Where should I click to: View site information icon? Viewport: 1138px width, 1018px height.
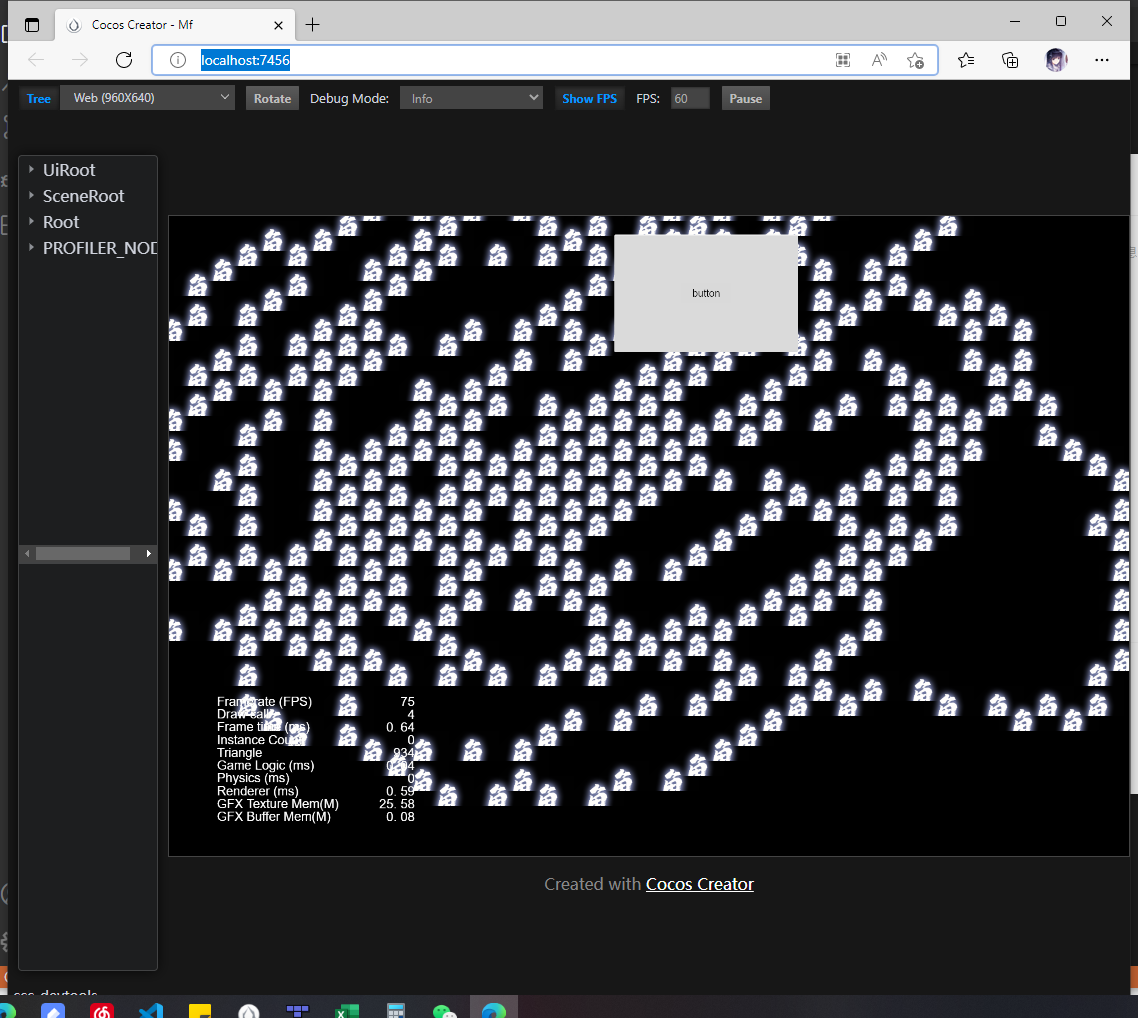(x=178, y=60)
